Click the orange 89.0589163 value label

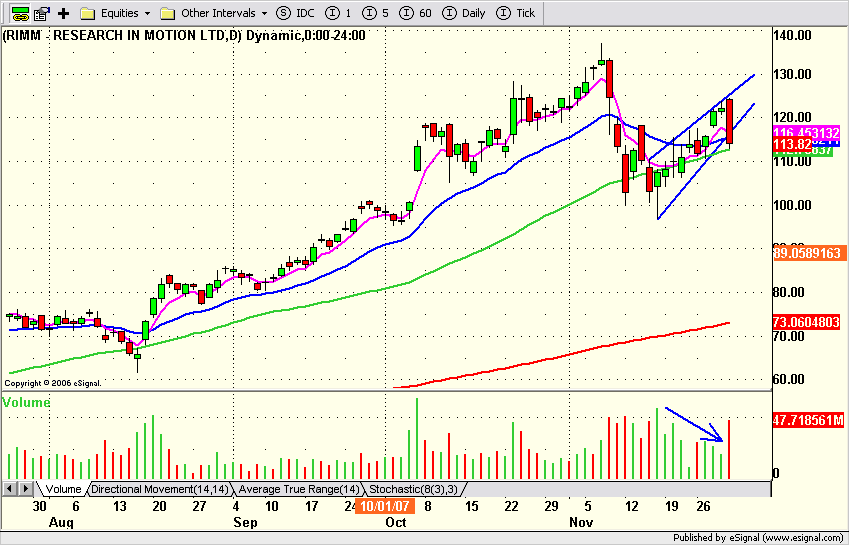[807, 253]
